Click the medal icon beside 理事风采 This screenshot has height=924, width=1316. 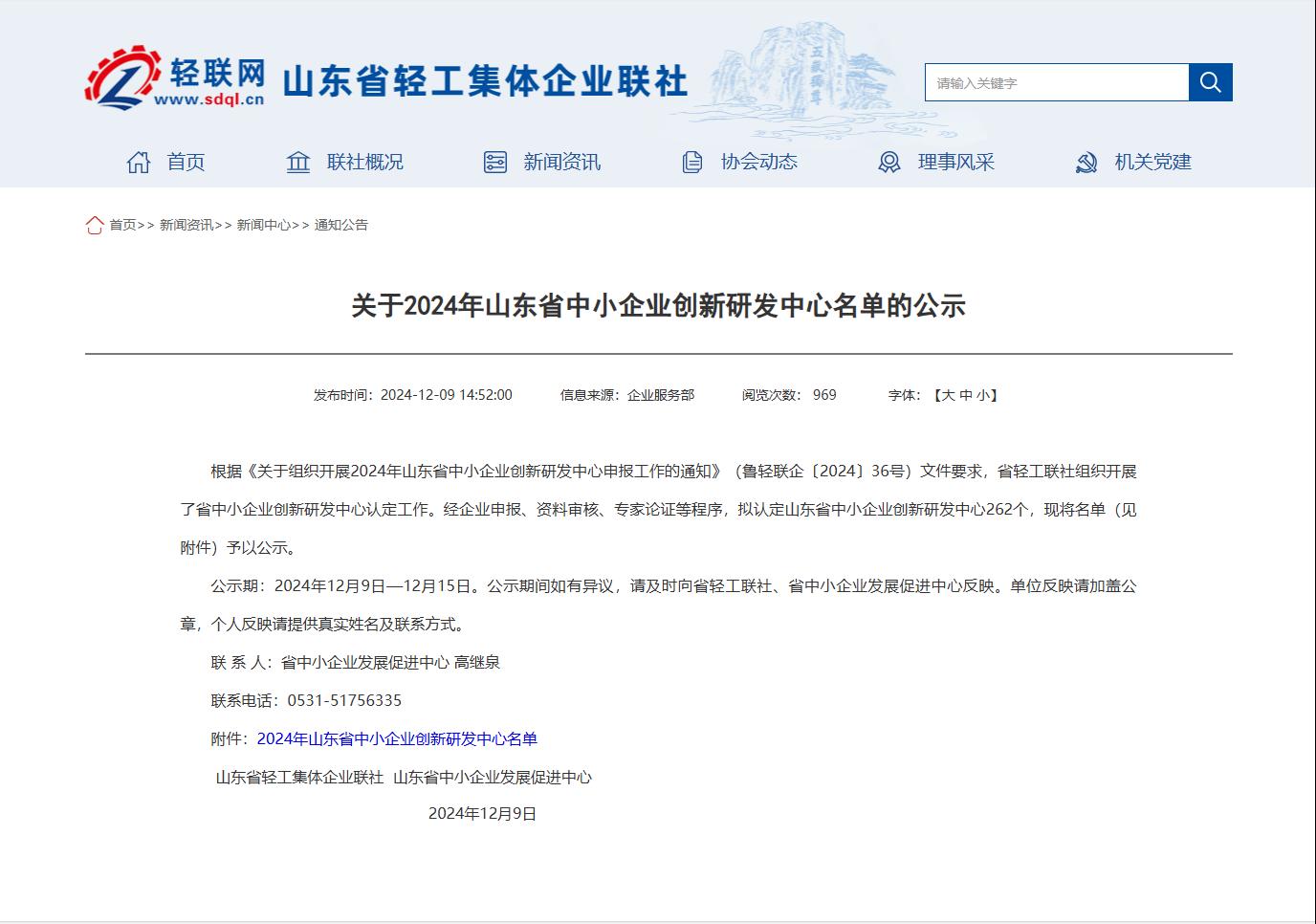[889, 163]
